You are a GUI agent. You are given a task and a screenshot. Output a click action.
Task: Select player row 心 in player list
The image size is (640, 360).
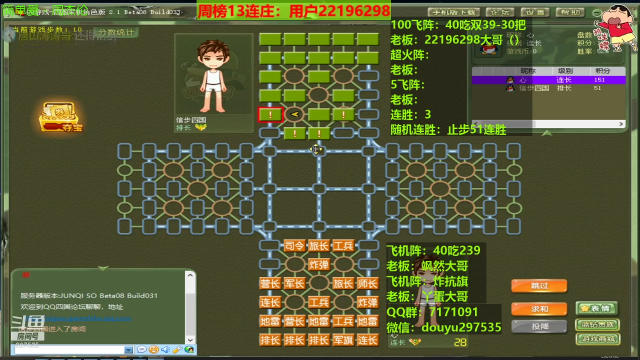(549, 80)
